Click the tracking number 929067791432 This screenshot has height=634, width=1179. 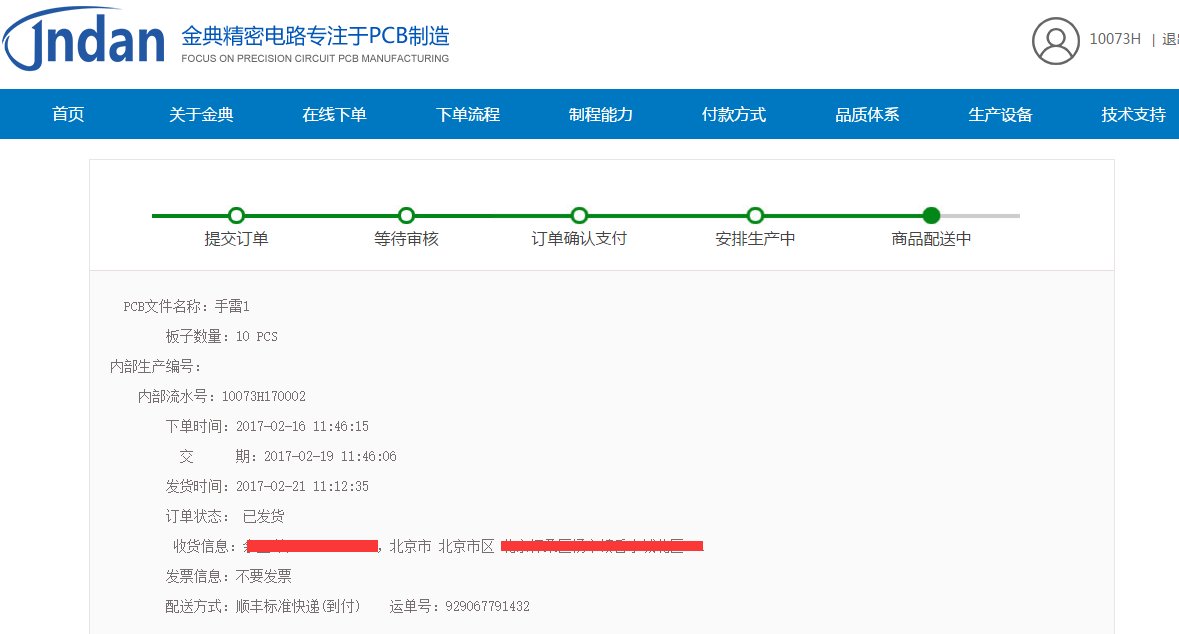click(x=487, y=607)
